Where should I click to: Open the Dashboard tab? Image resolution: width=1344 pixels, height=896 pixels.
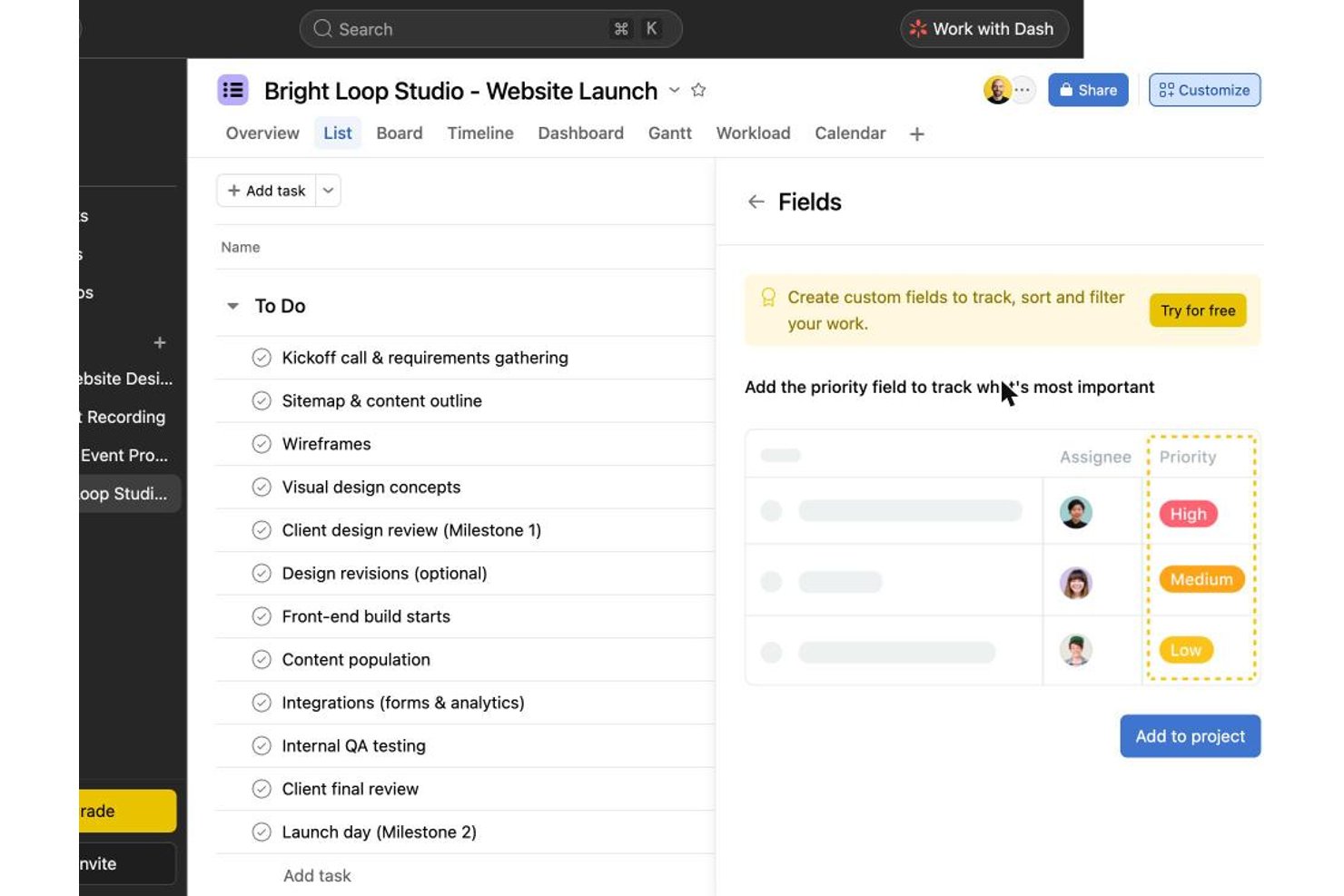tap(580, 133)
